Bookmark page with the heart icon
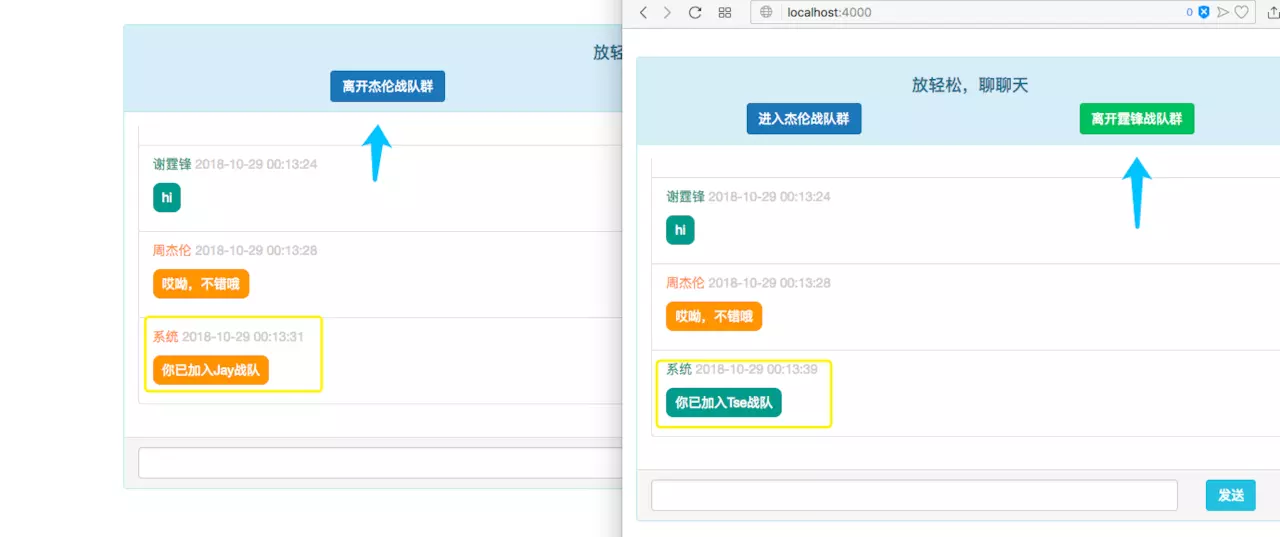 point(1241,12)
